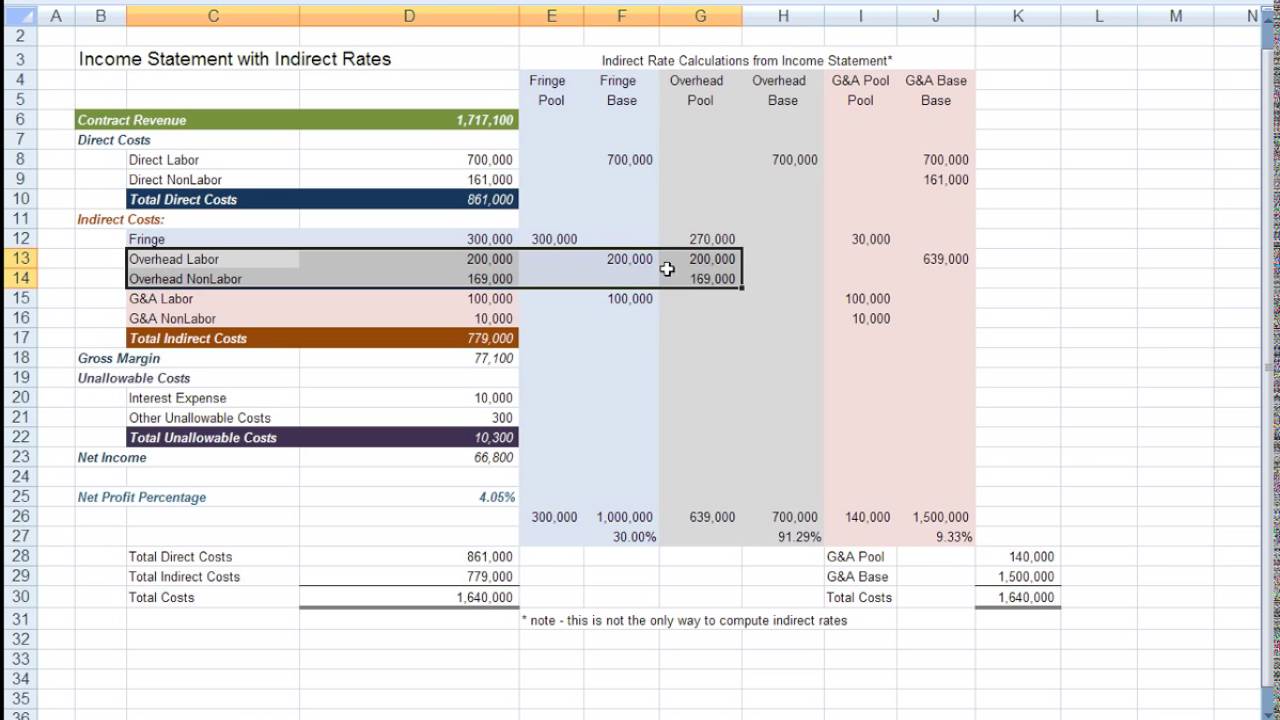Image resolution: width=1280 pixels, height=720 pixels.
Task: Click the 'Fringe Pool' column heading
Action: point(551,90)
